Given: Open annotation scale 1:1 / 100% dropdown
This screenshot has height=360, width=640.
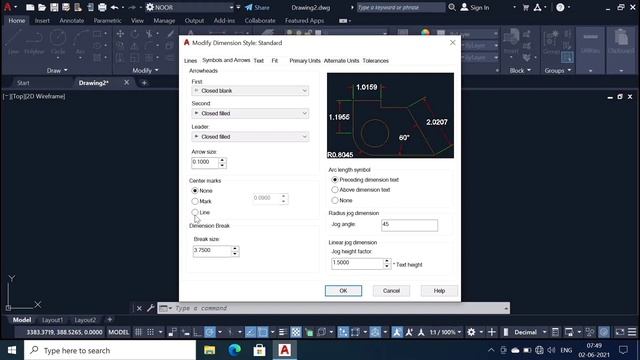Looking at the screenshot, I should (x=445, y=332).
